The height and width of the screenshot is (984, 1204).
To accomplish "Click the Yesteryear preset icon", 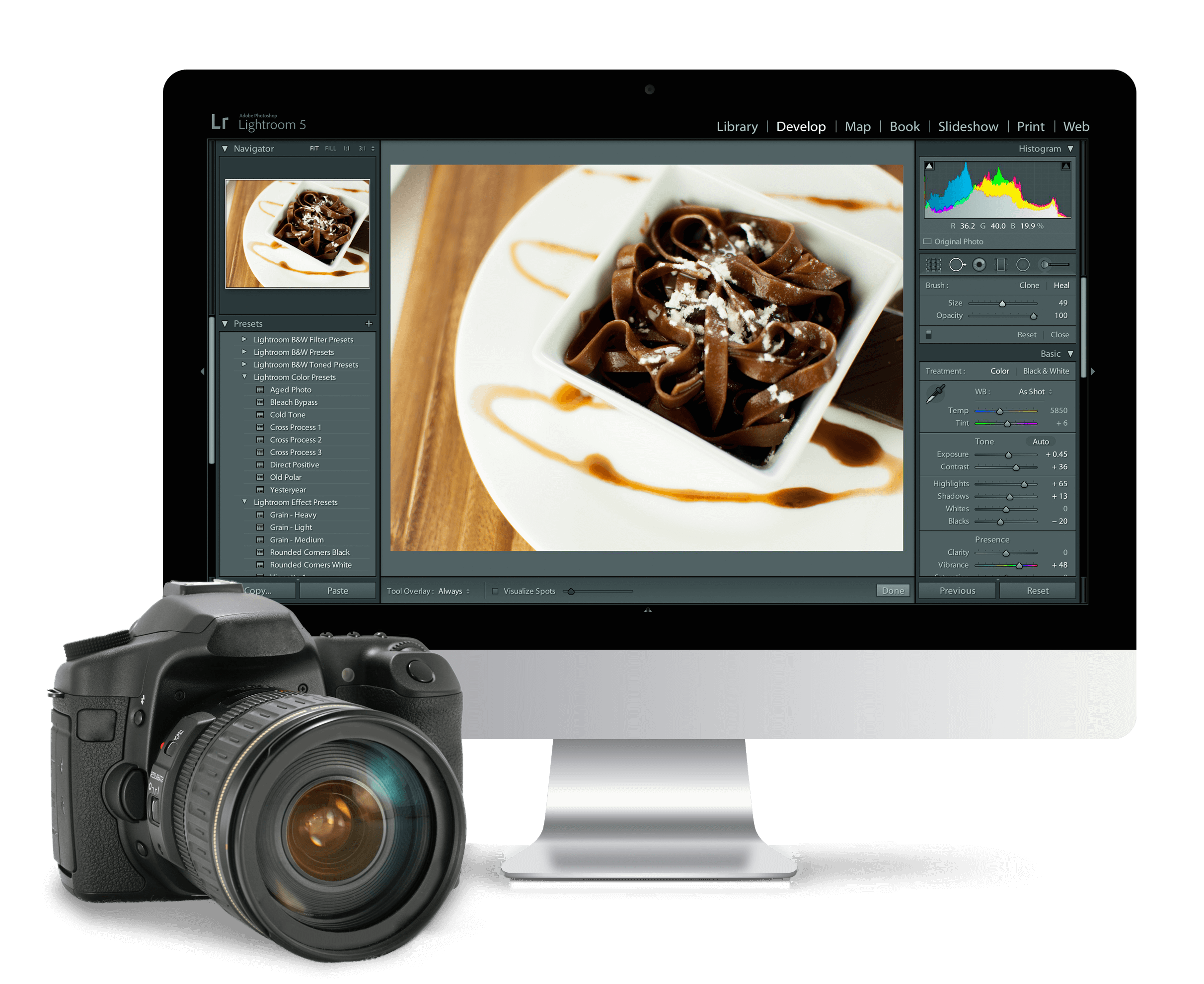I will (260, 490).
